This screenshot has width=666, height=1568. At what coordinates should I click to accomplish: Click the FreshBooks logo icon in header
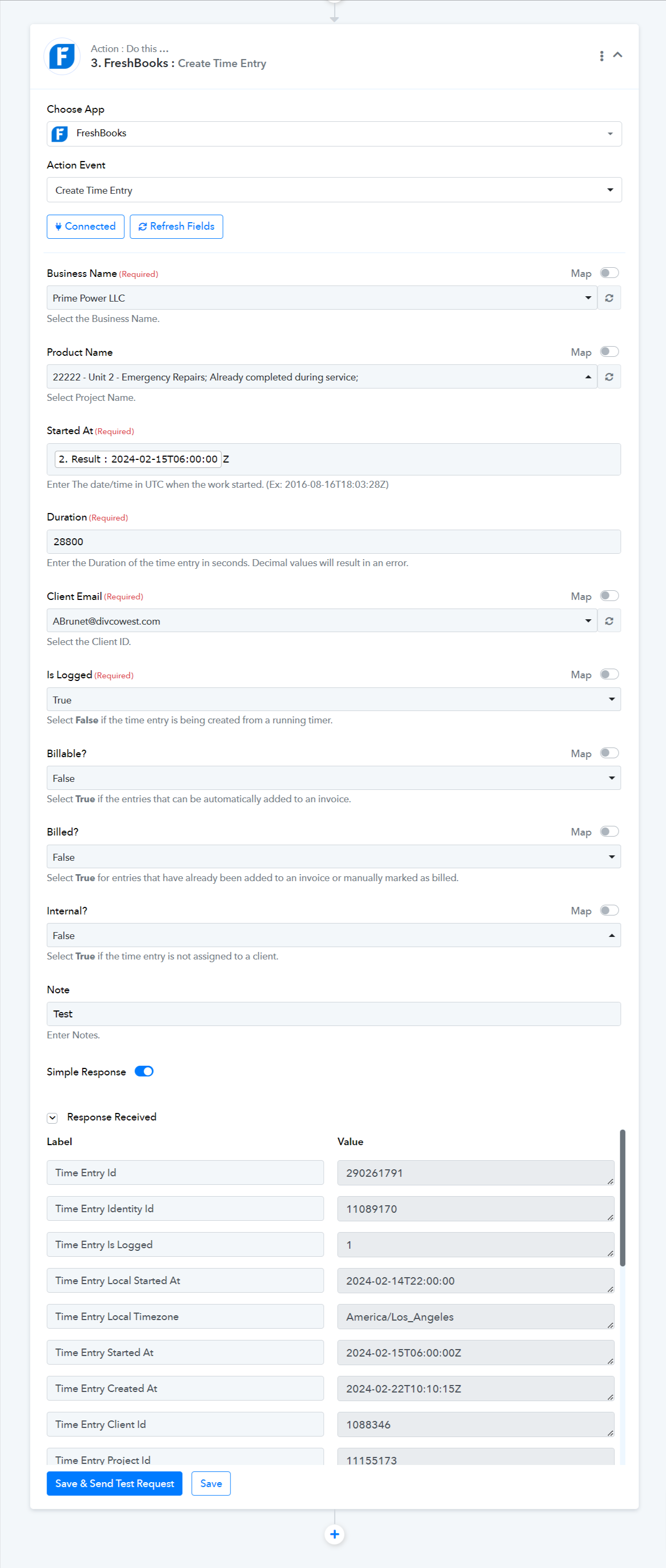pyautogui.click(x=62, y=56)
